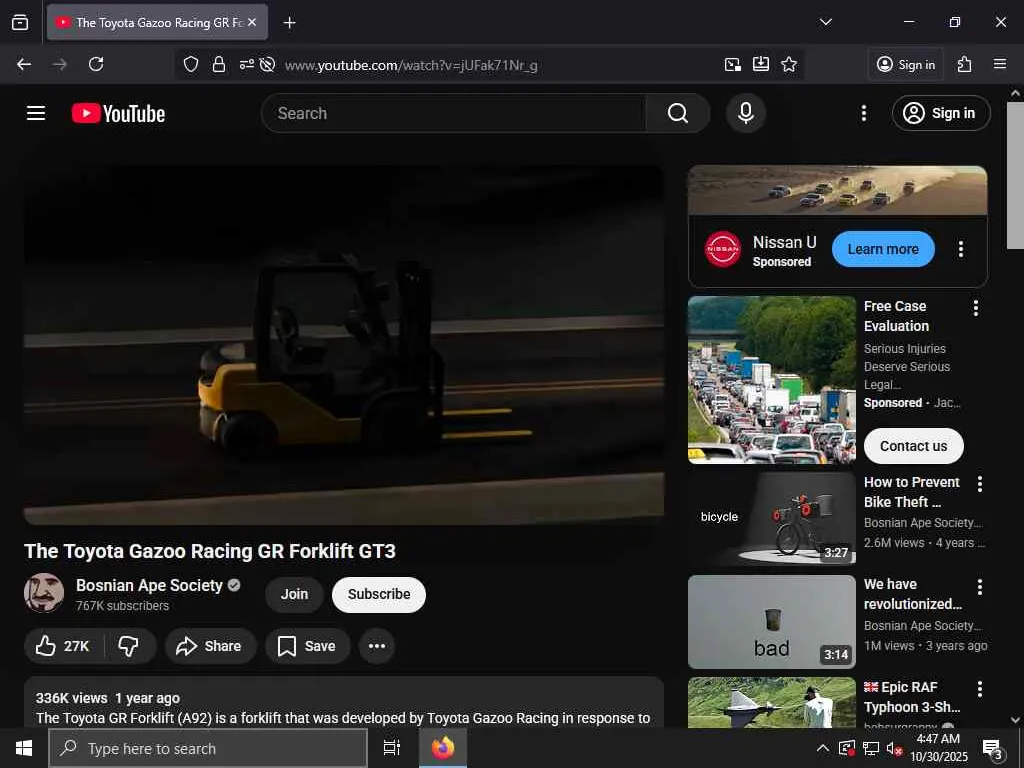
Task: Click the YouTube logo
Action: coord(118,113)
